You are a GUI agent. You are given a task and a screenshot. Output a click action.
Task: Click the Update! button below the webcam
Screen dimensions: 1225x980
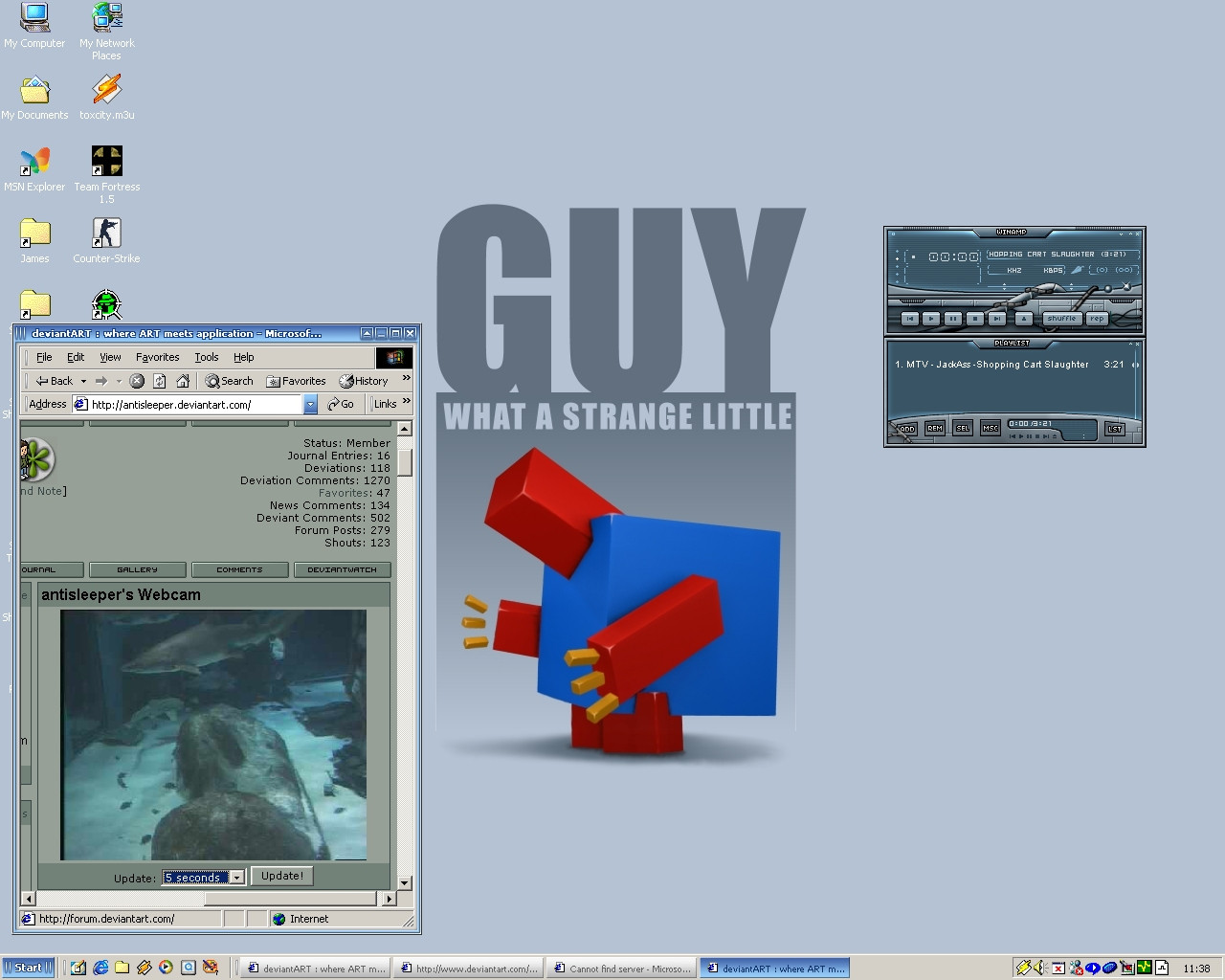coord(281,876)
